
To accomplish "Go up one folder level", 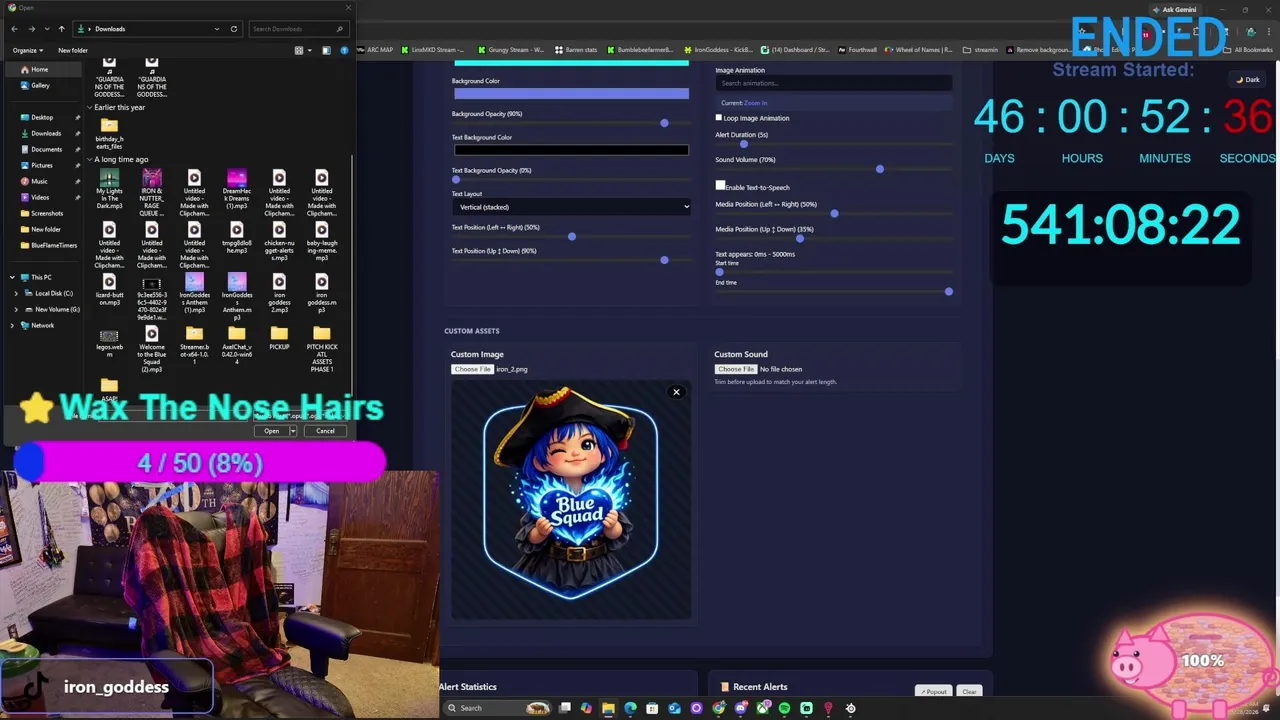I will point(61,29).
